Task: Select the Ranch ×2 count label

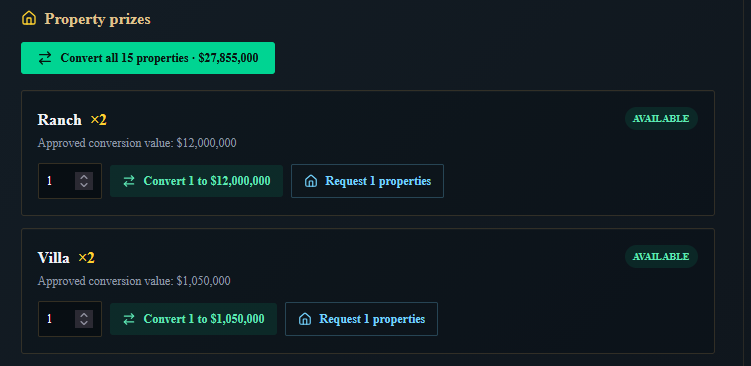Action: point(98,120)
